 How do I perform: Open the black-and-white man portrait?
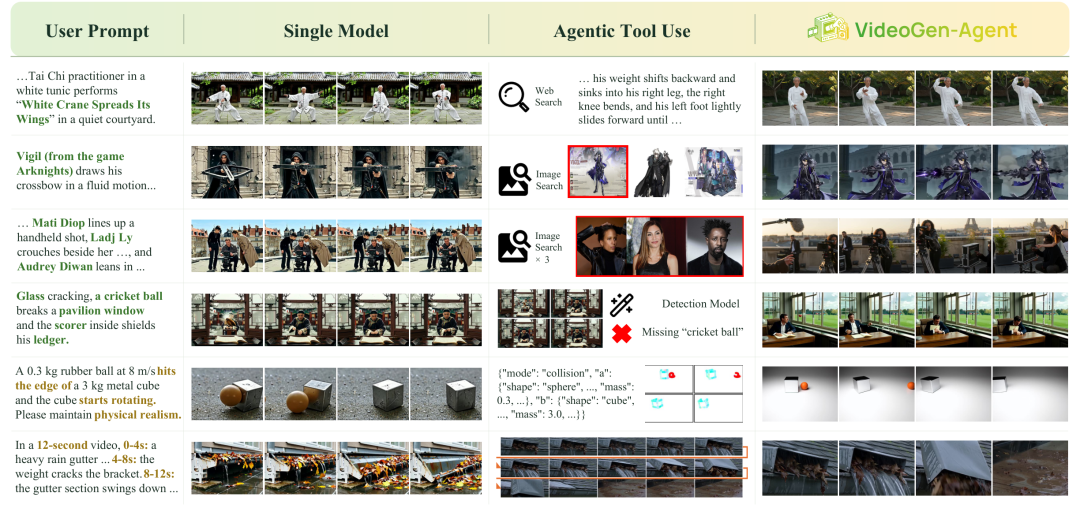click(x=714, y=246)
